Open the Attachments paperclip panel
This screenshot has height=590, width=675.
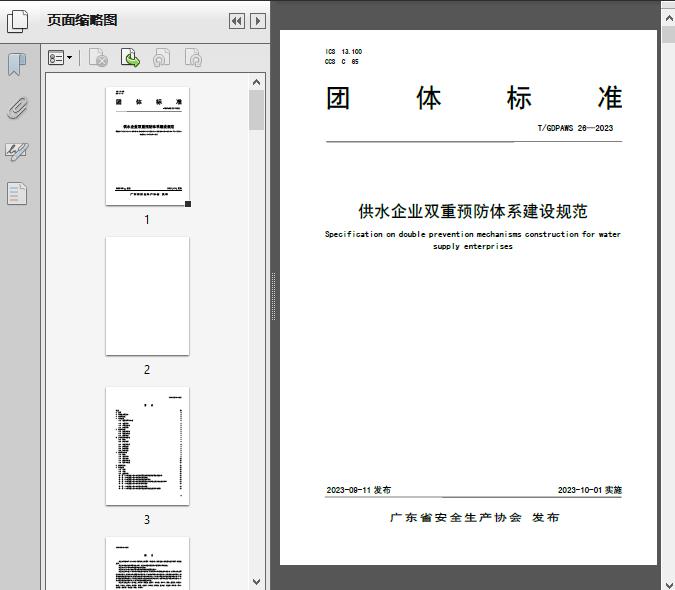pos(17,108)
